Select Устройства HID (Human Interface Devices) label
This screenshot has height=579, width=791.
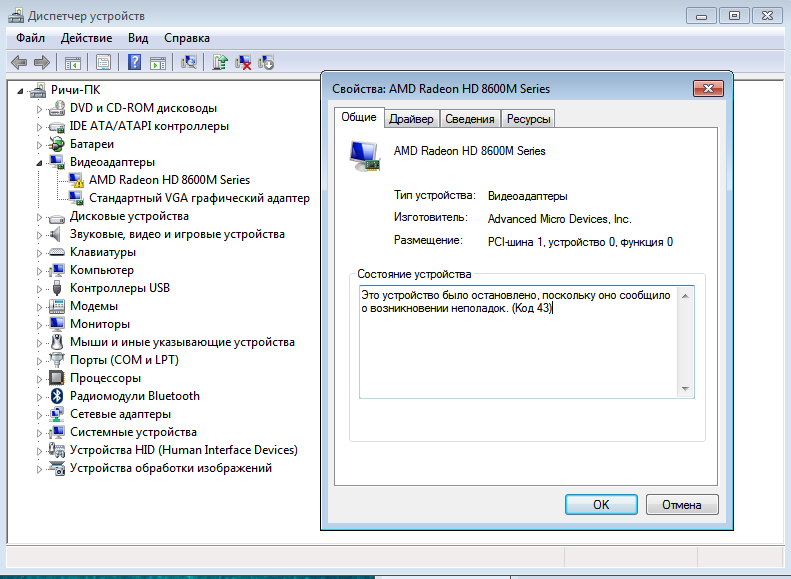(x=184, y=450)
